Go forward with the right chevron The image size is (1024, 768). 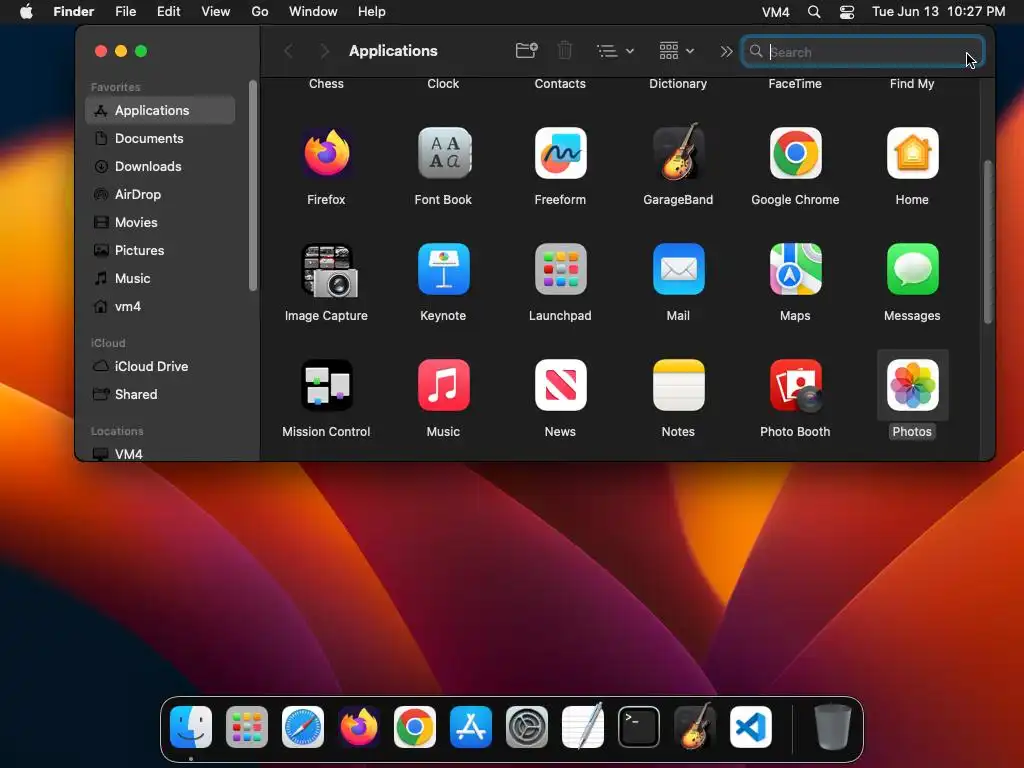(x=325, y=51)
